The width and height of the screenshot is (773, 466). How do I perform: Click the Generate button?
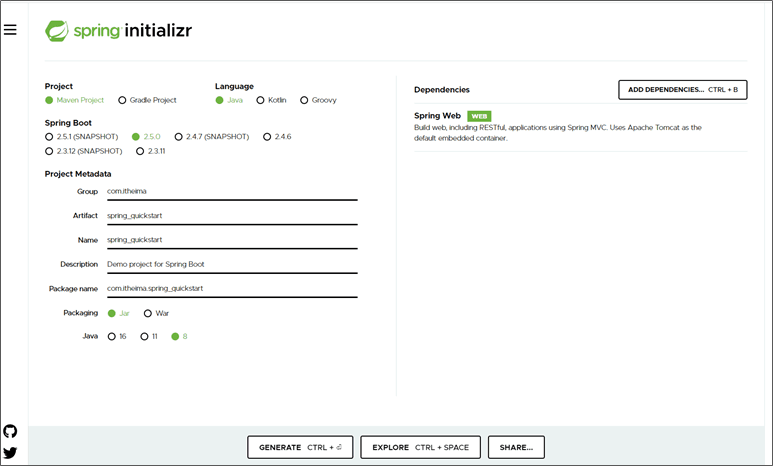click(x=300, y=447)
